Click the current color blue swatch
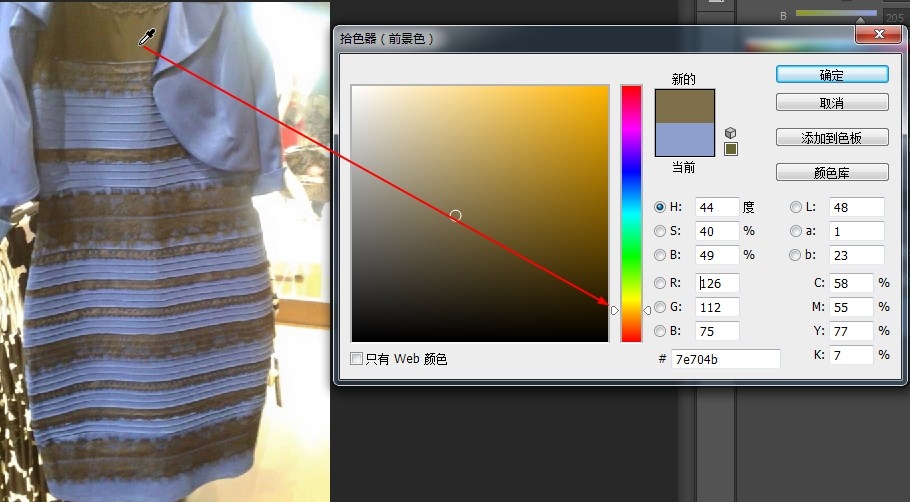 point(685,139)
